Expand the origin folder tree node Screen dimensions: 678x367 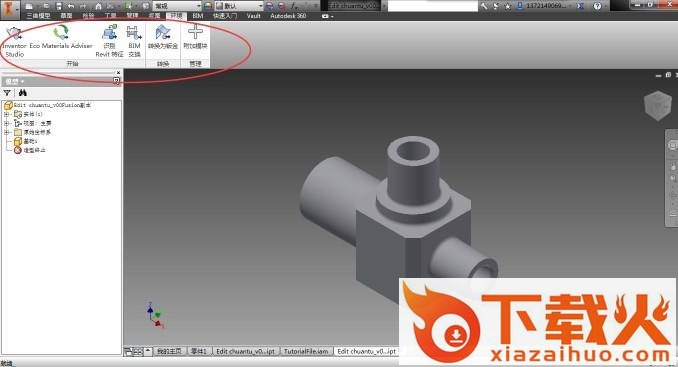click(6, 132)
